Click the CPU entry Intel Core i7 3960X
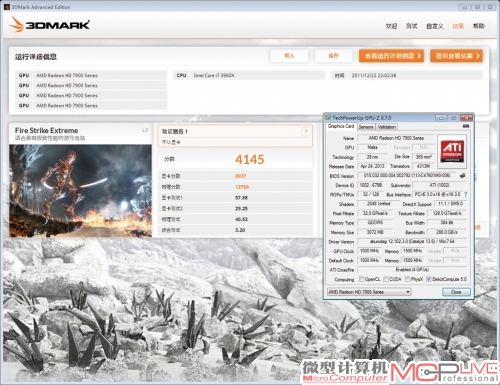500x385 pixels. tap(214, 75)
